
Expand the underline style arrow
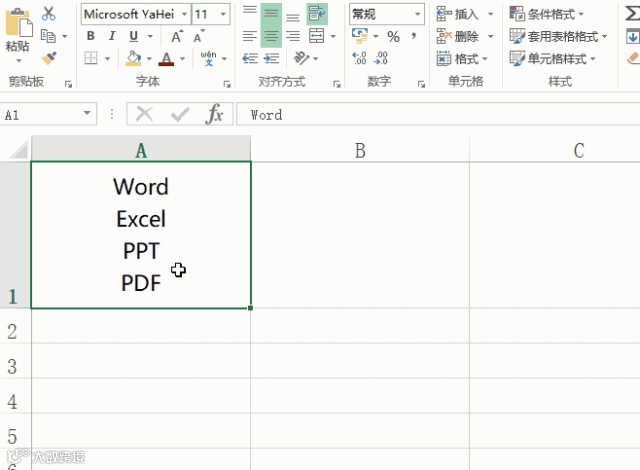tap(150, 36)
